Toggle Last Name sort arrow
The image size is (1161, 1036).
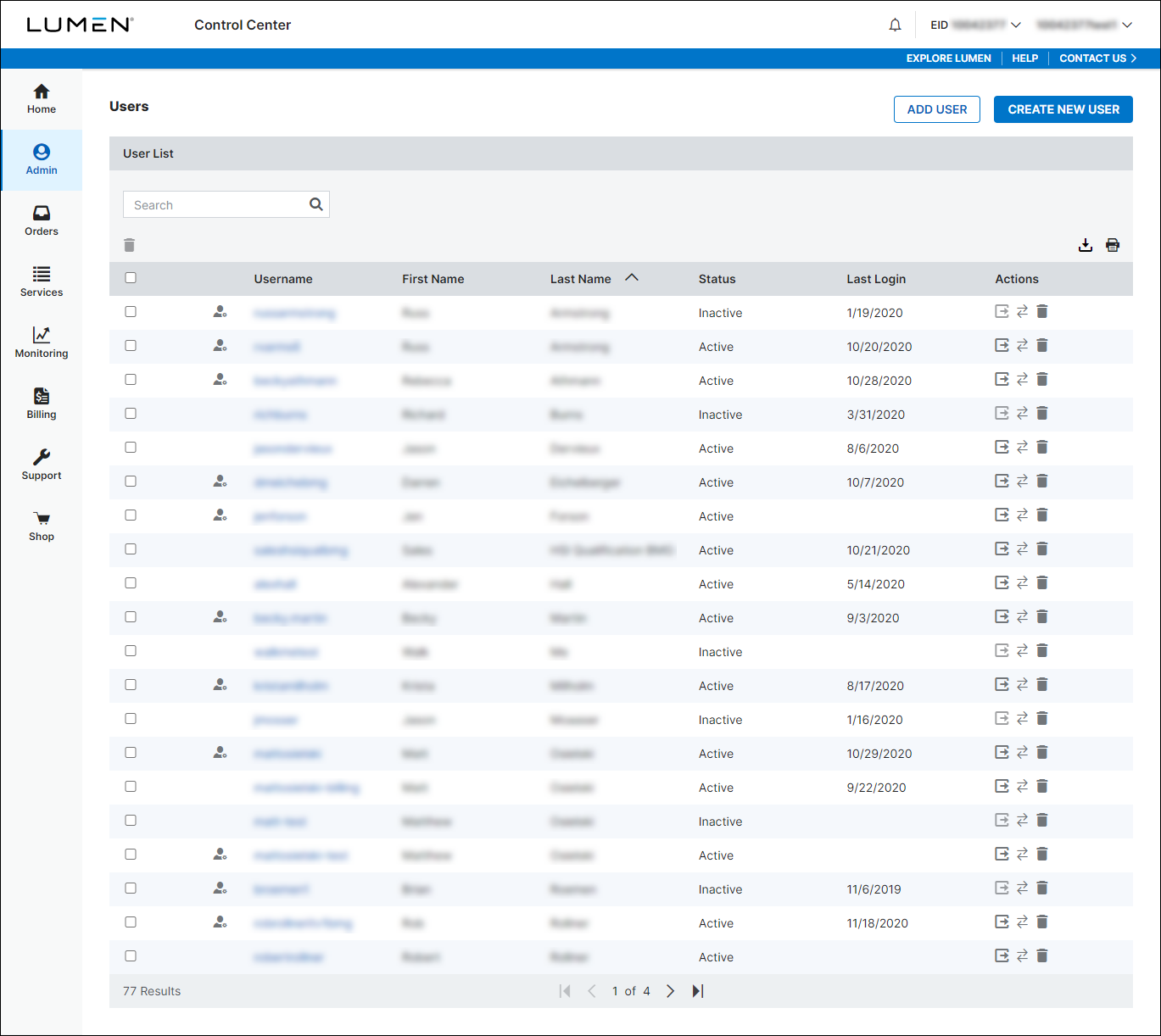point(632,277)
